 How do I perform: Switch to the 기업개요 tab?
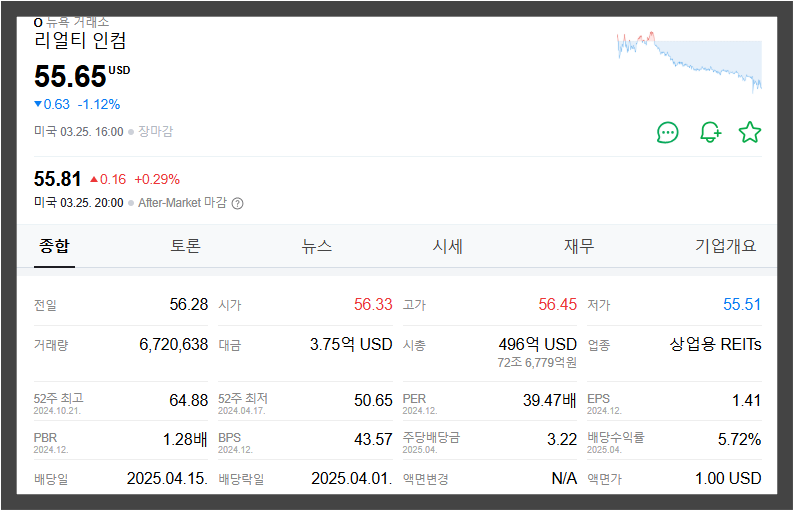point(725,246)
